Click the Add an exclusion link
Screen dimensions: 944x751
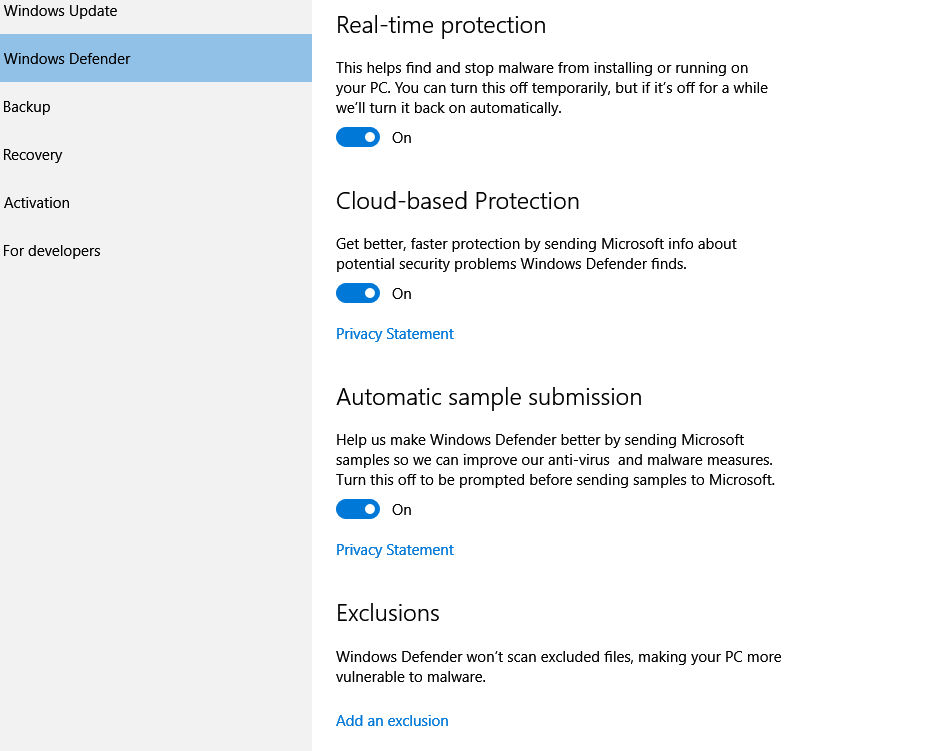point(392,721)
